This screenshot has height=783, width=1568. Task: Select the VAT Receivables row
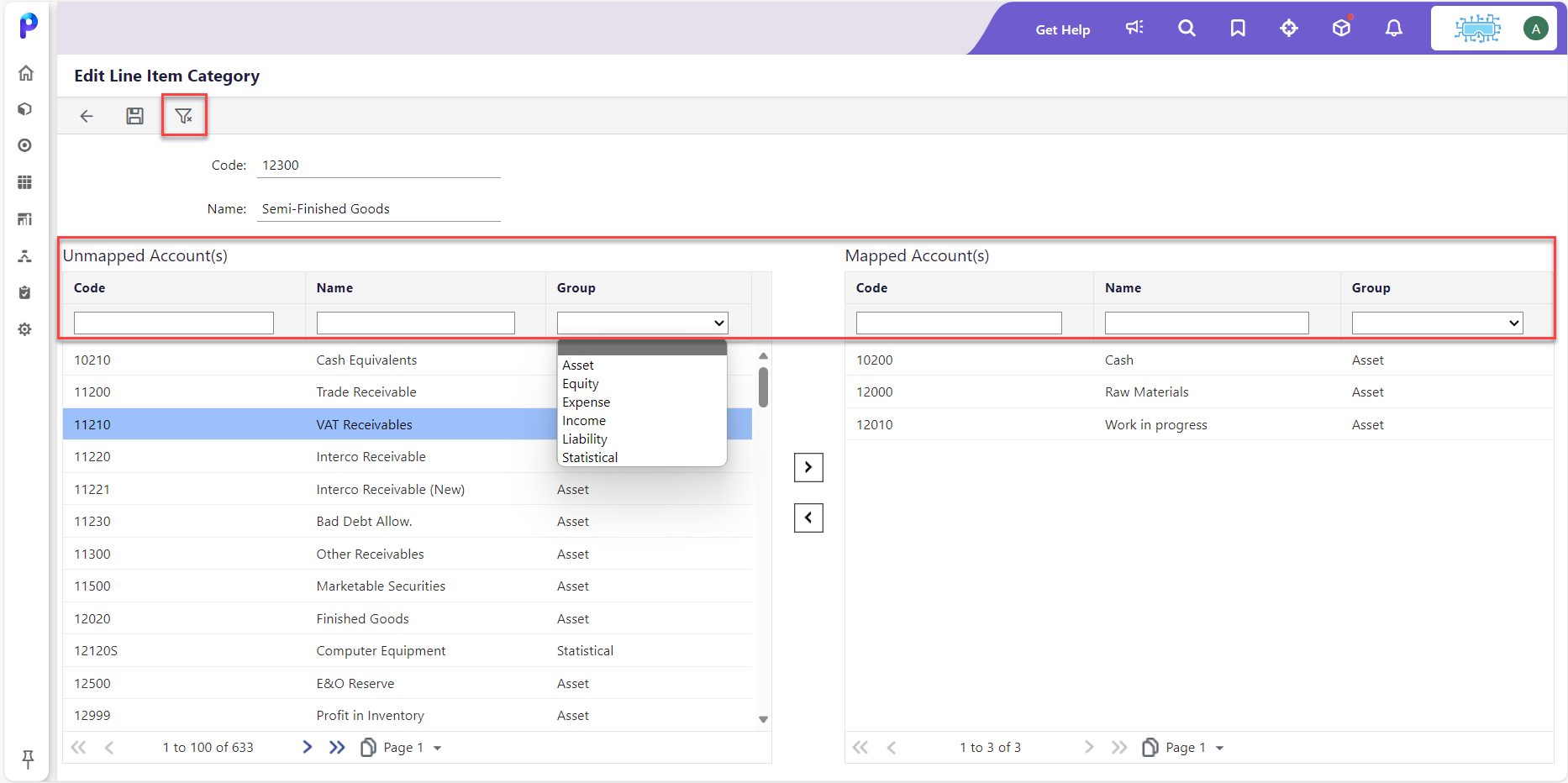tap(408, 424)
